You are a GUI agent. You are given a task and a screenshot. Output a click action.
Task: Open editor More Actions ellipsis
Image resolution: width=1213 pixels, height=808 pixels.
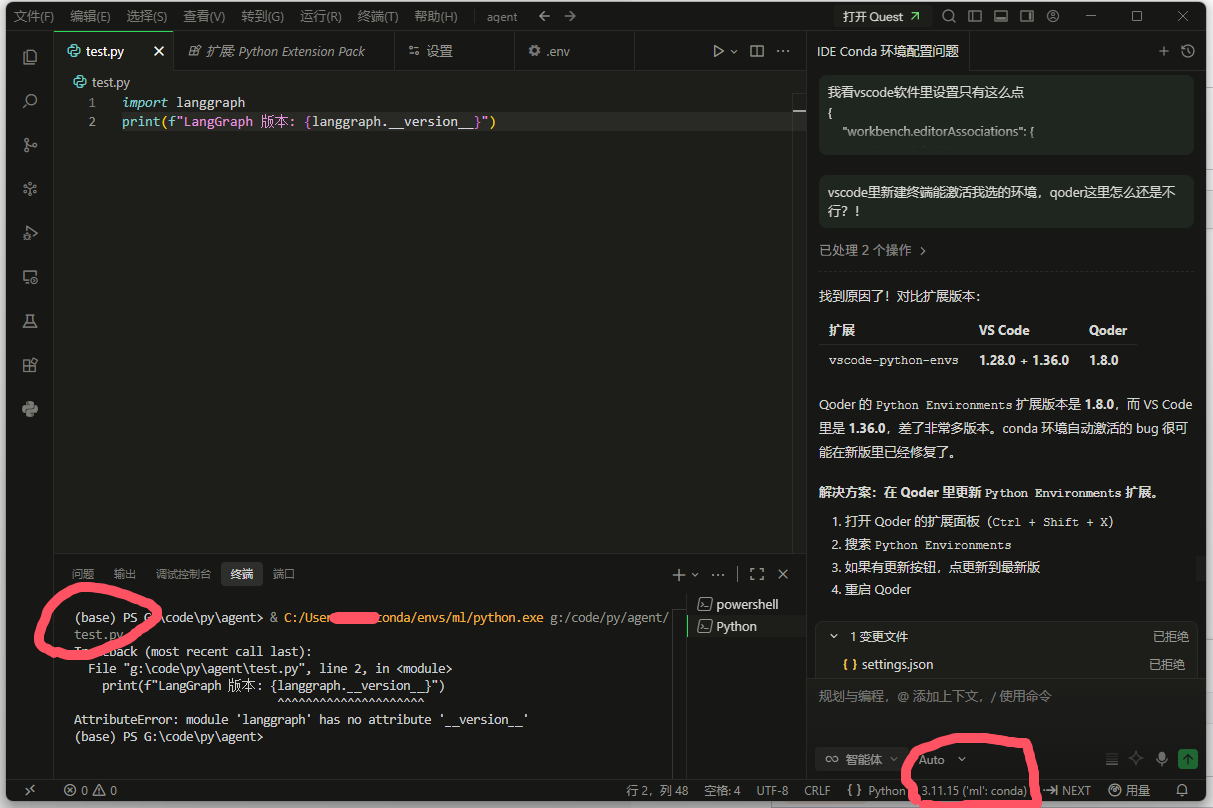pyautogui.click(x=785, y=51)
